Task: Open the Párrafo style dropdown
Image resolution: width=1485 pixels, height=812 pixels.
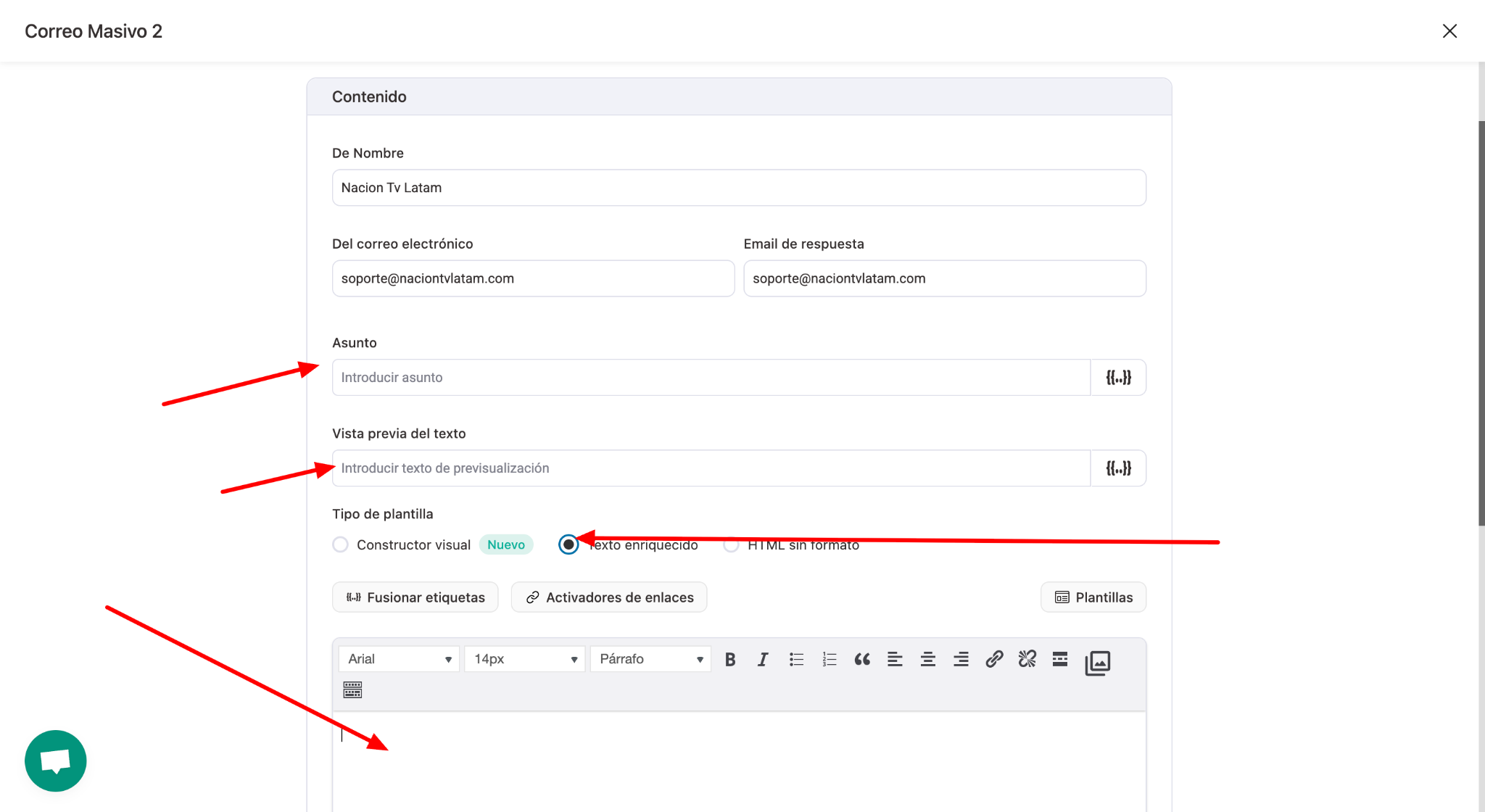Action: tap(650, 659)
